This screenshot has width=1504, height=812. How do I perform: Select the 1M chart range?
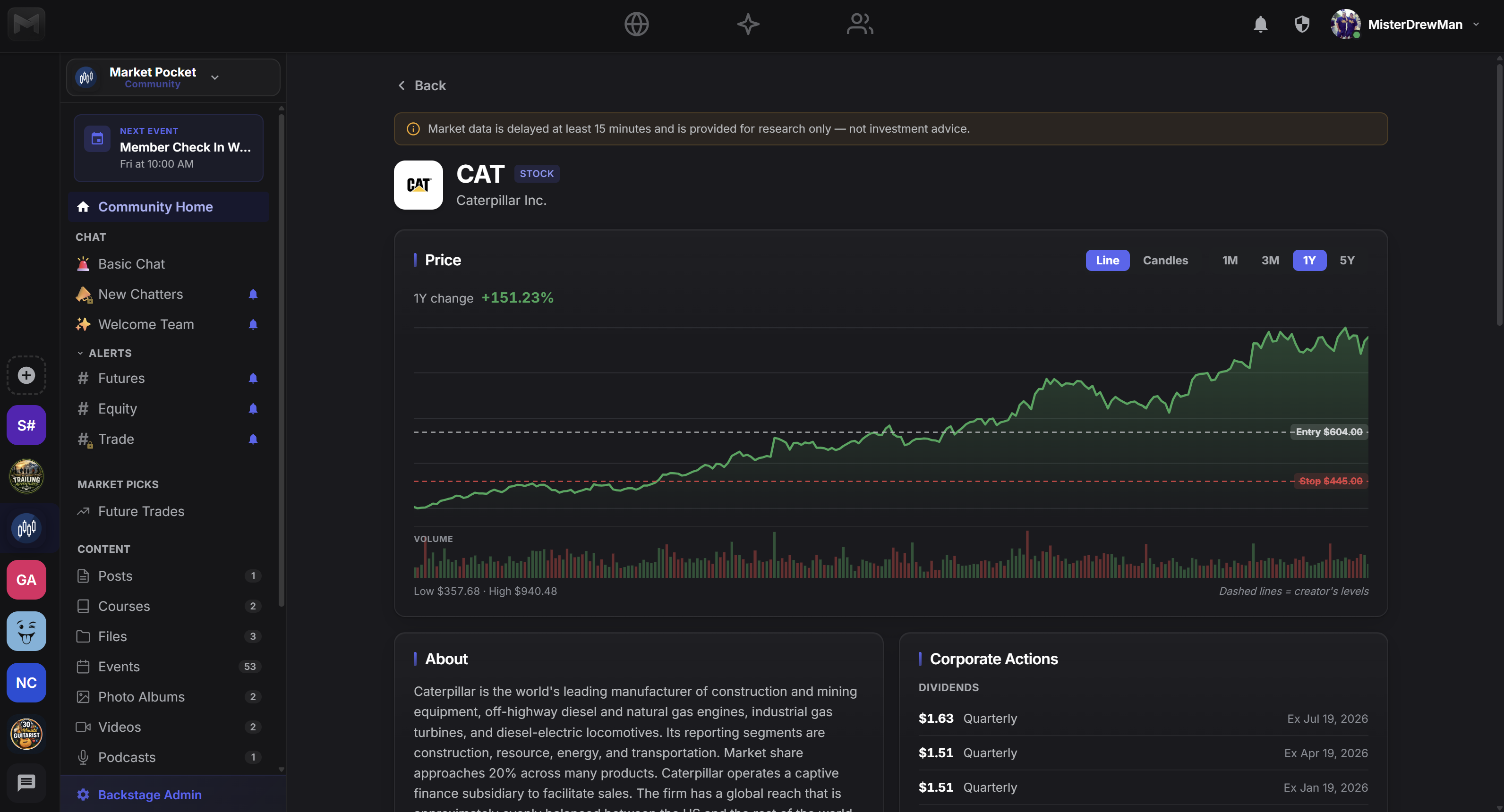pyautogui.click(x=1230, y=260)
